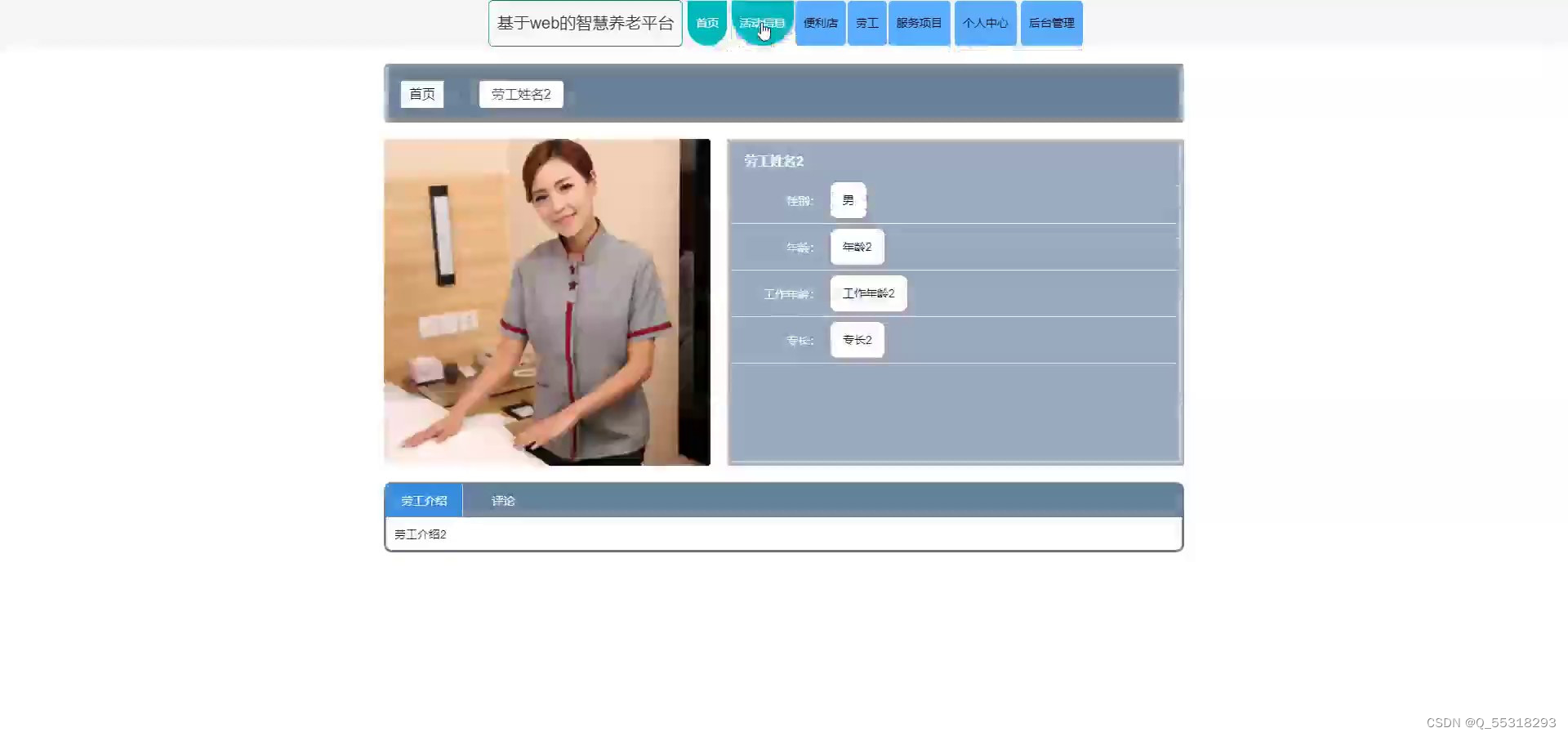Click the gender value 男

(x=848, y=200)
